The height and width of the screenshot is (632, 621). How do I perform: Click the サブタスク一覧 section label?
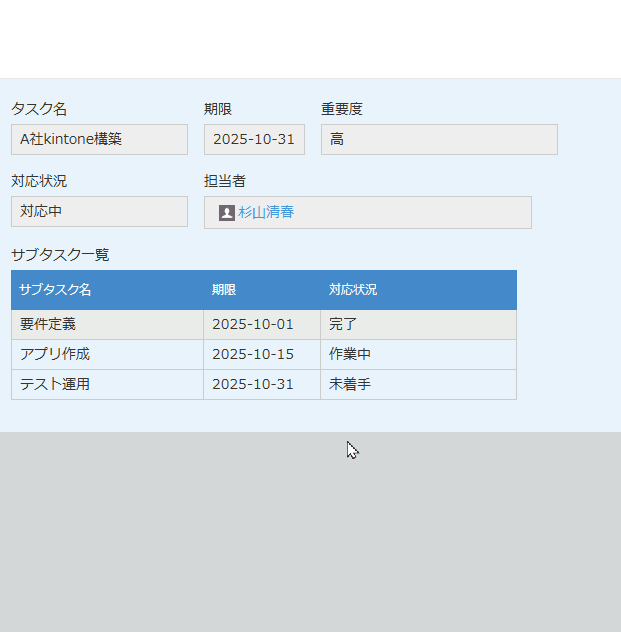(x=60, y=255)
